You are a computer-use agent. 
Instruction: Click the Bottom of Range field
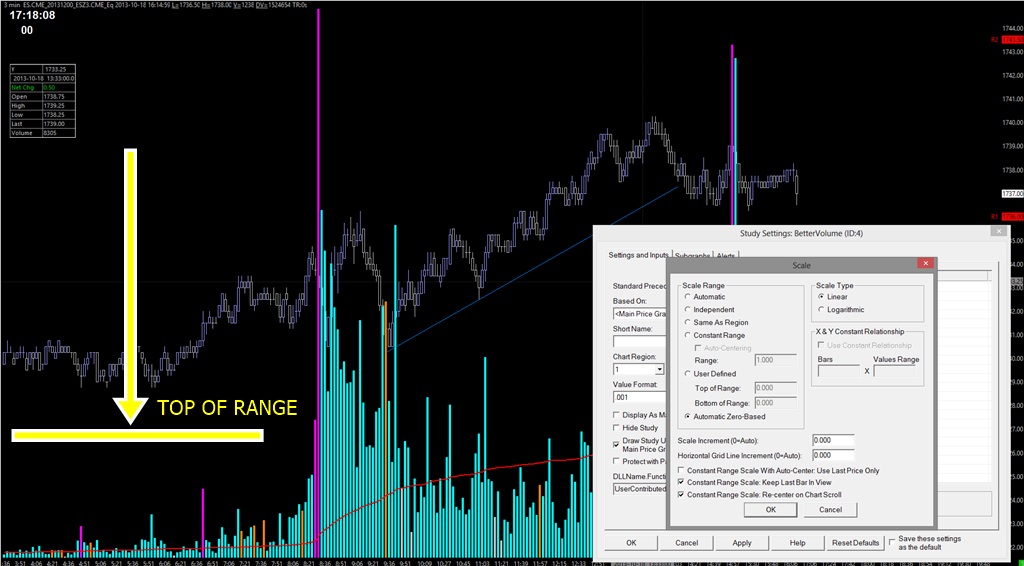[x=775, y=403]
